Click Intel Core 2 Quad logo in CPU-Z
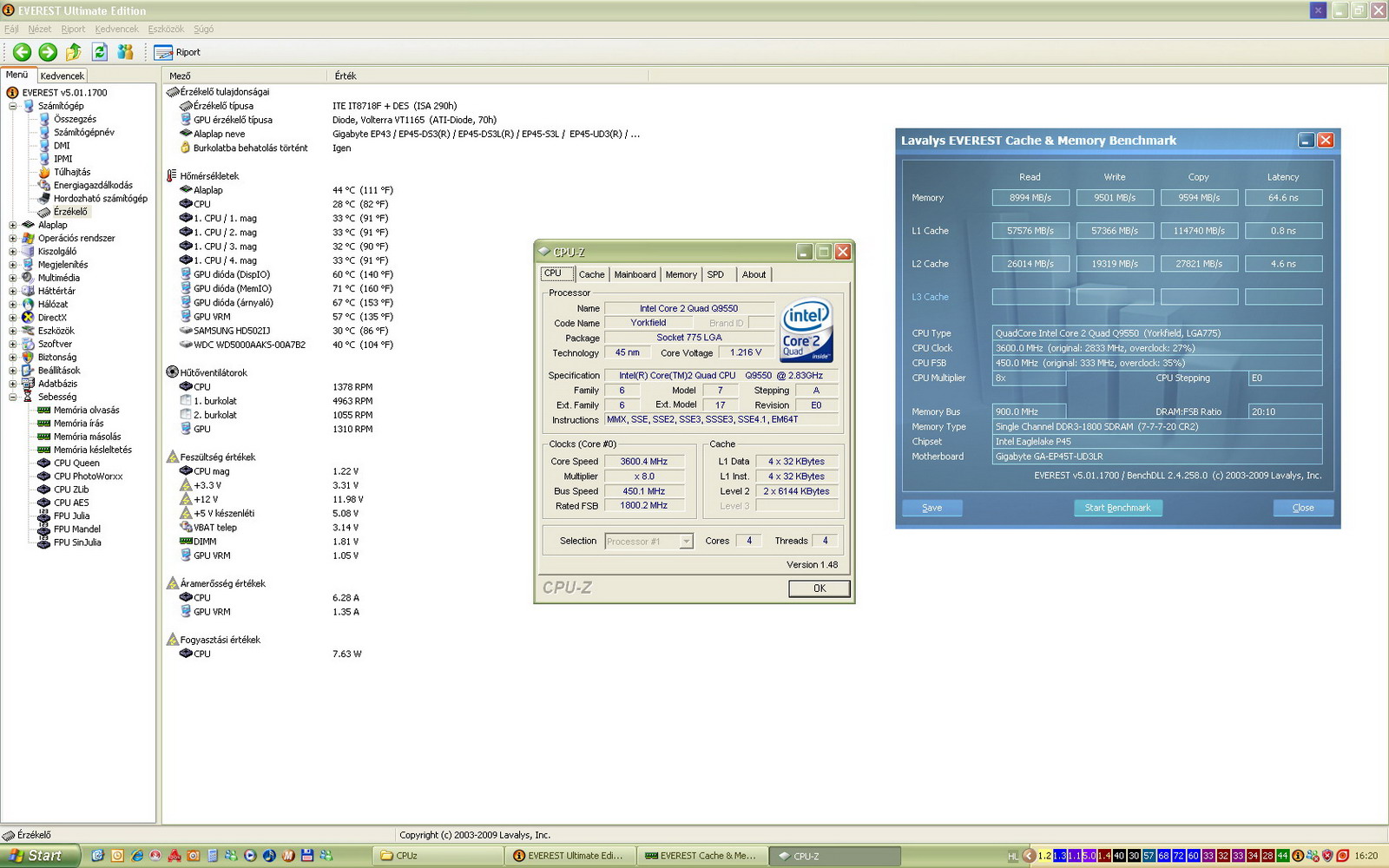Screen dimensions: 1389x868 (806, 331)
